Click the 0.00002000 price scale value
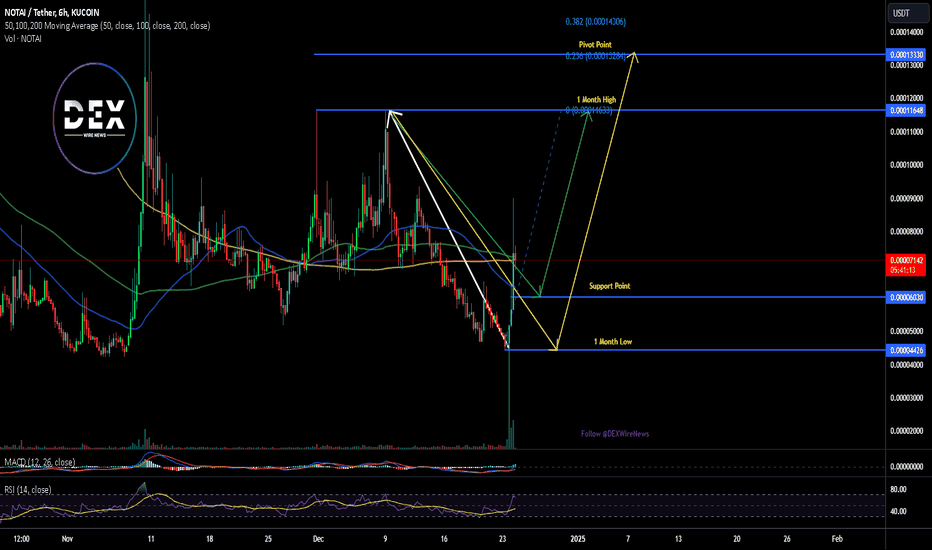Image resolution: width=932 pixels, height=550 pixels. 906,430
